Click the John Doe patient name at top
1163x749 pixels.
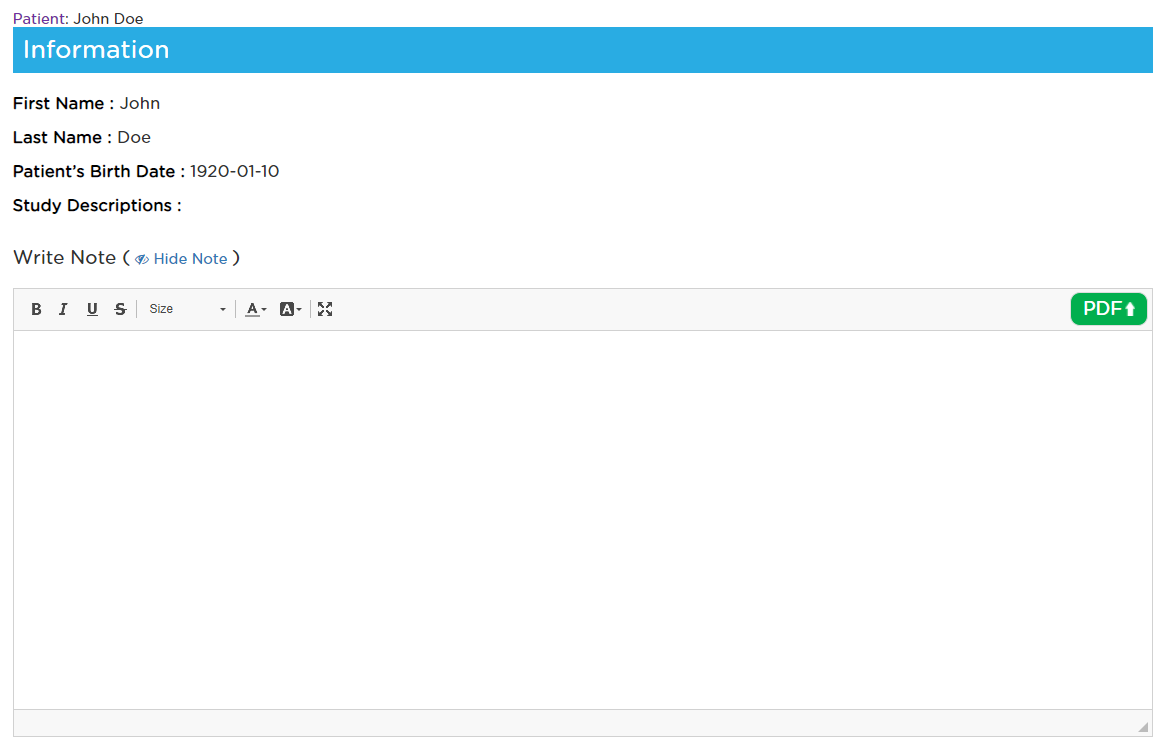pos(108,19)
